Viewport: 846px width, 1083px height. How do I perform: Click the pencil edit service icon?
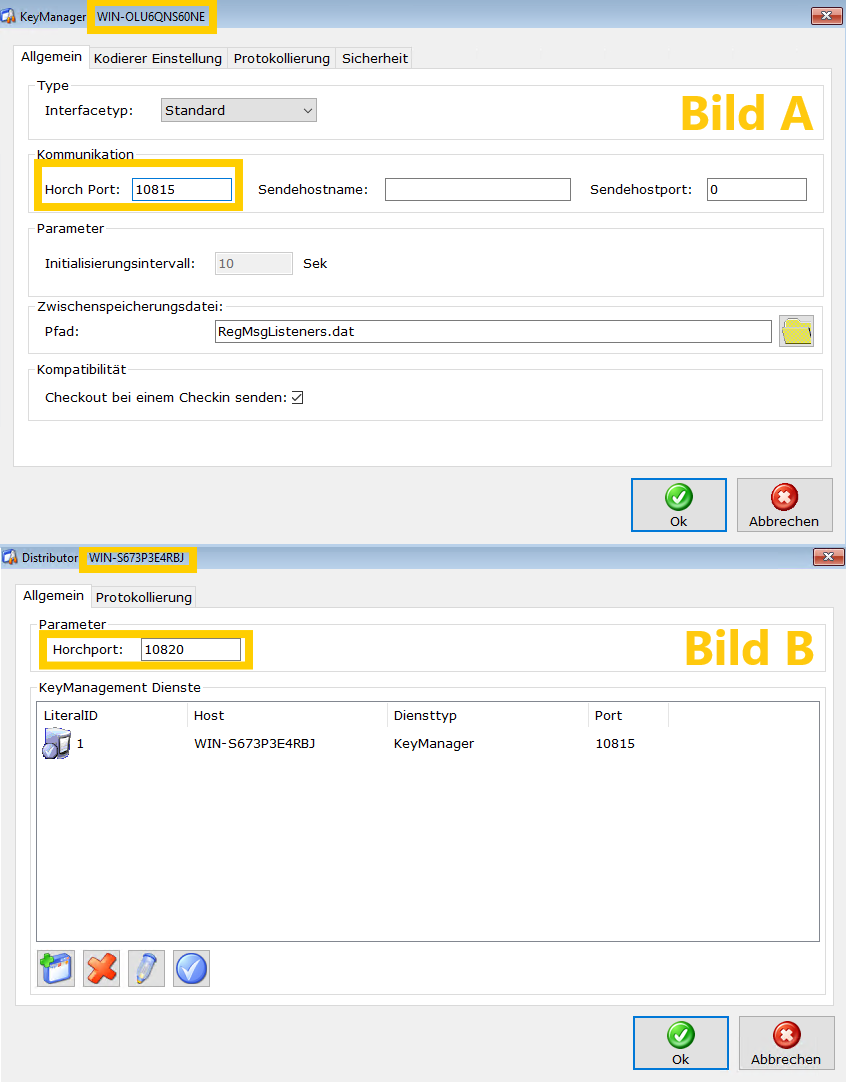click(x=146, y=968)
